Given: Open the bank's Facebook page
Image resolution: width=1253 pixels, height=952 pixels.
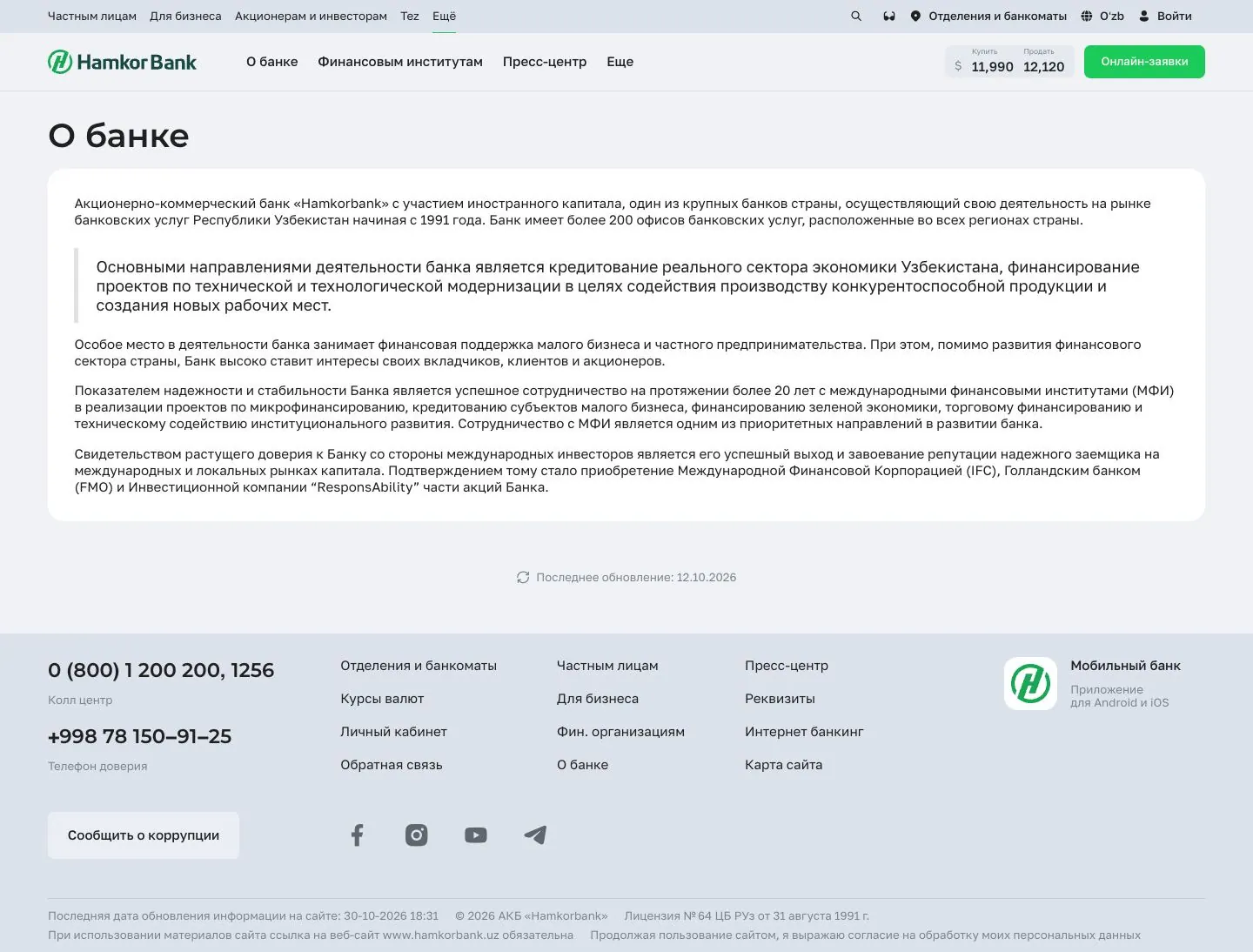Looking at the screenshot, I should pos(357,835).
